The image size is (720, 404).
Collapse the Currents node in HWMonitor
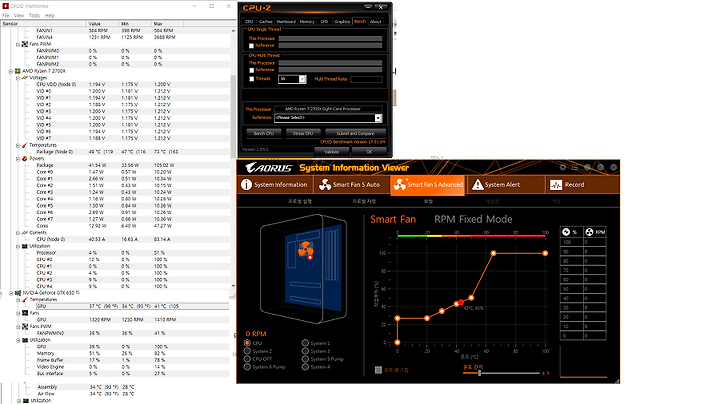tap(17, 233)
